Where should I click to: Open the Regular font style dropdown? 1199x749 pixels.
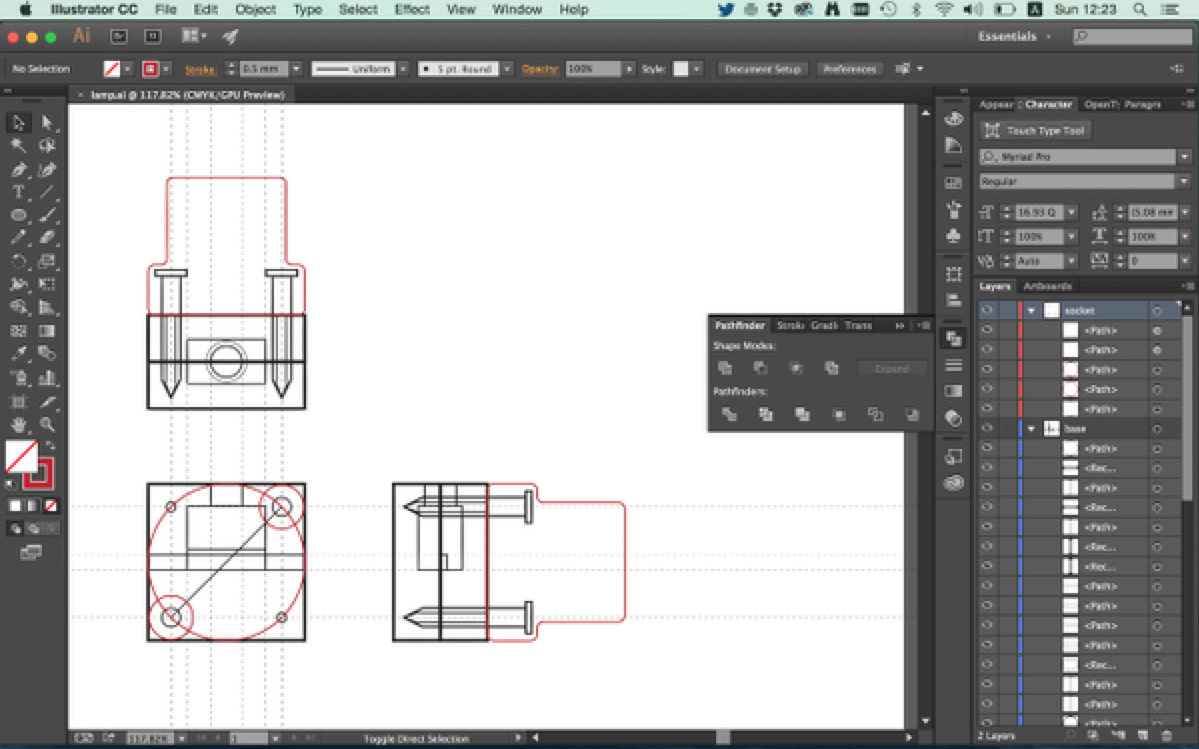[x=1184, y=182]
